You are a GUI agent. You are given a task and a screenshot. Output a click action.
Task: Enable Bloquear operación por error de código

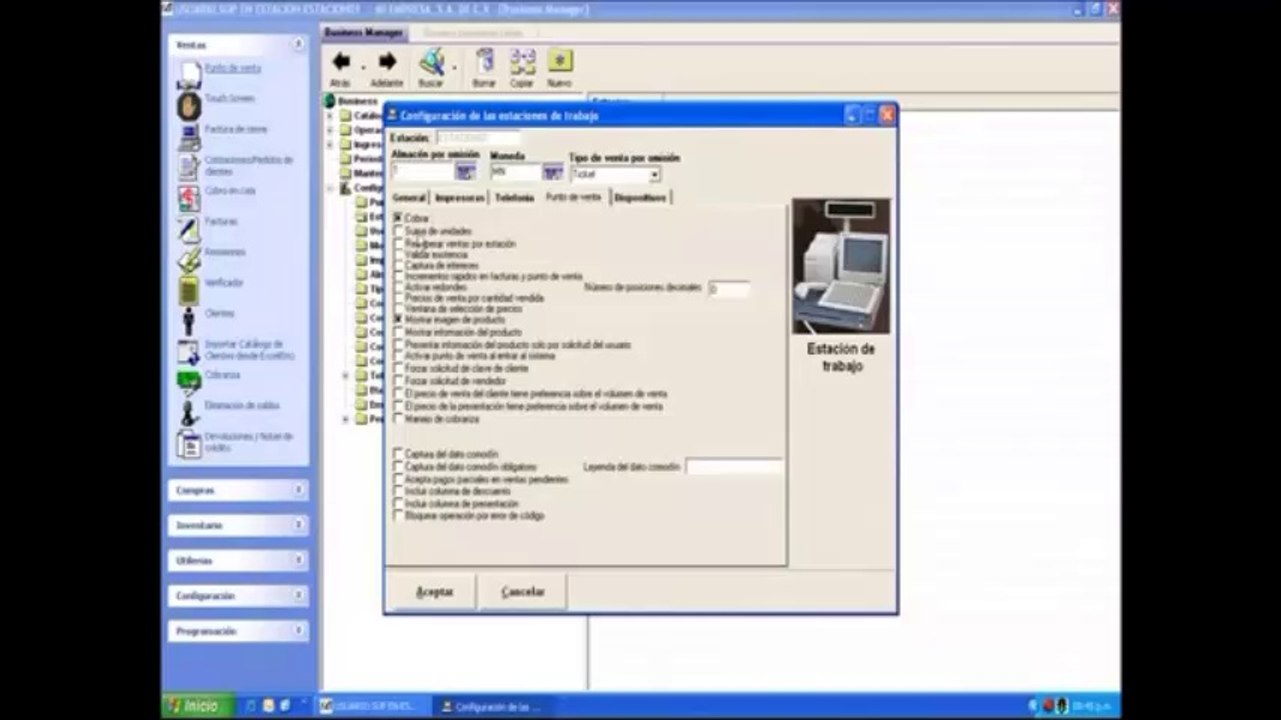(399, 516)
